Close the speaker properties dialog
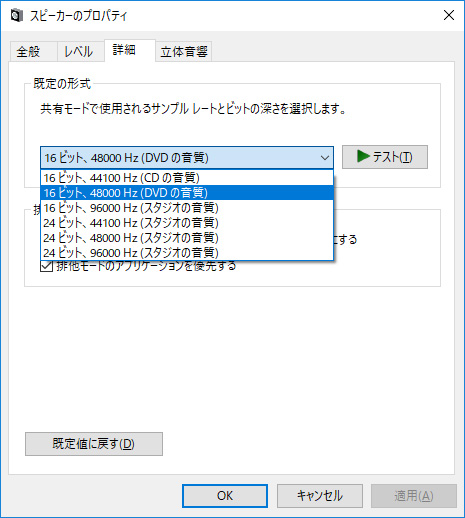 [449, 15]
